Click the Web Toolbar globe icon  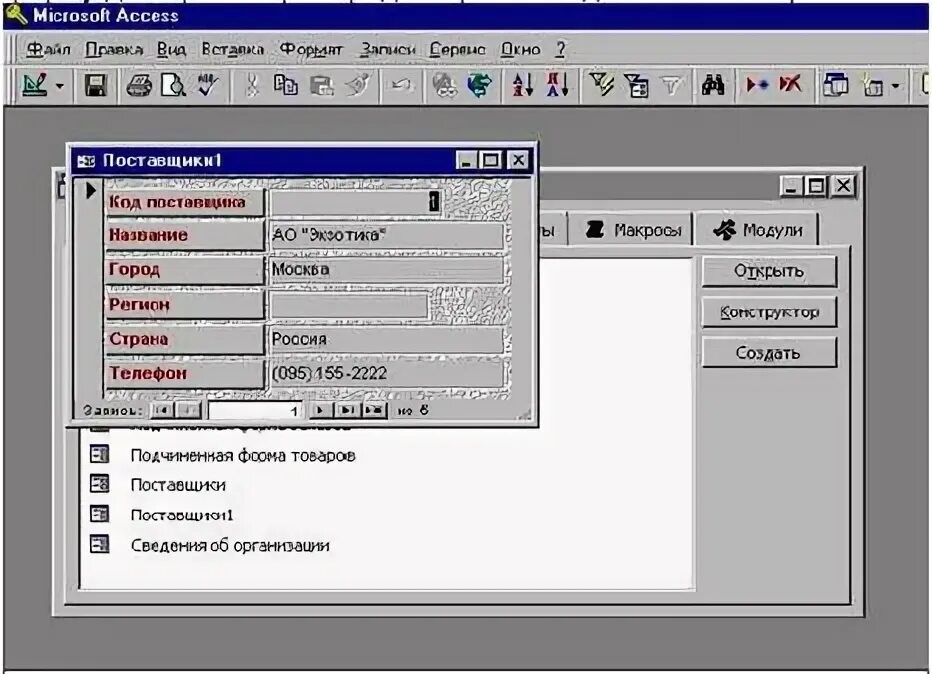[x=479, y=86]
